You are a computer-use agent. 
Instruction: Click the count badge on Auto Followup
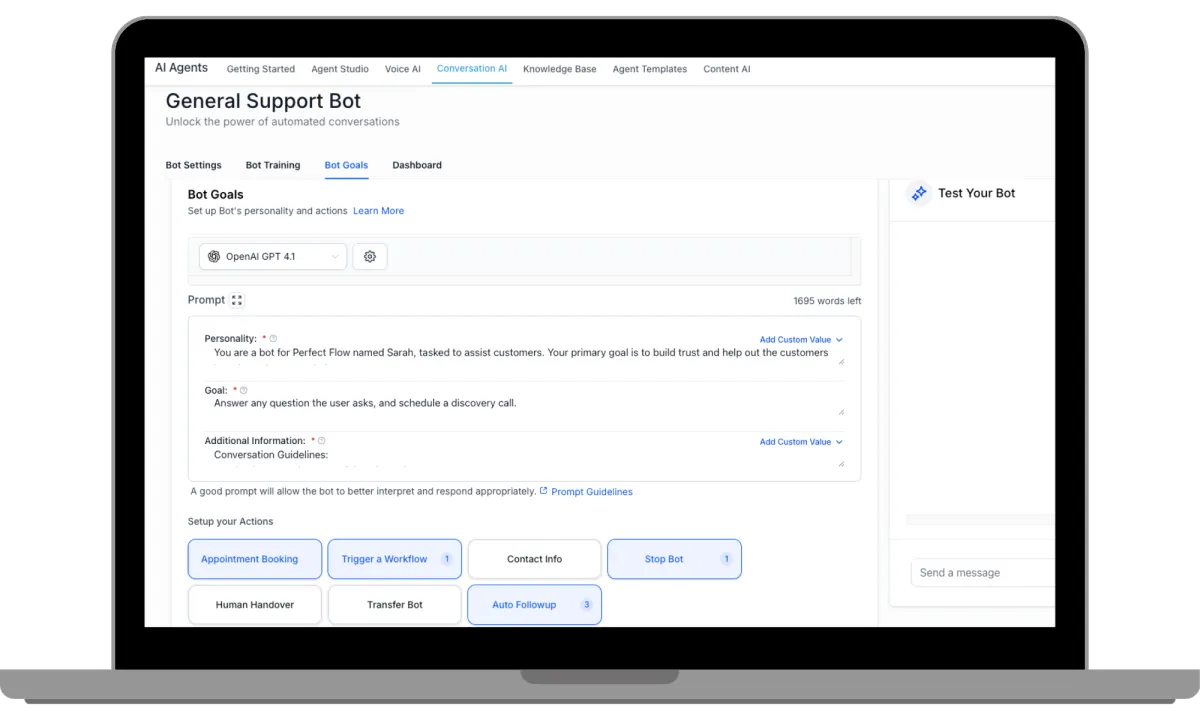586,605
